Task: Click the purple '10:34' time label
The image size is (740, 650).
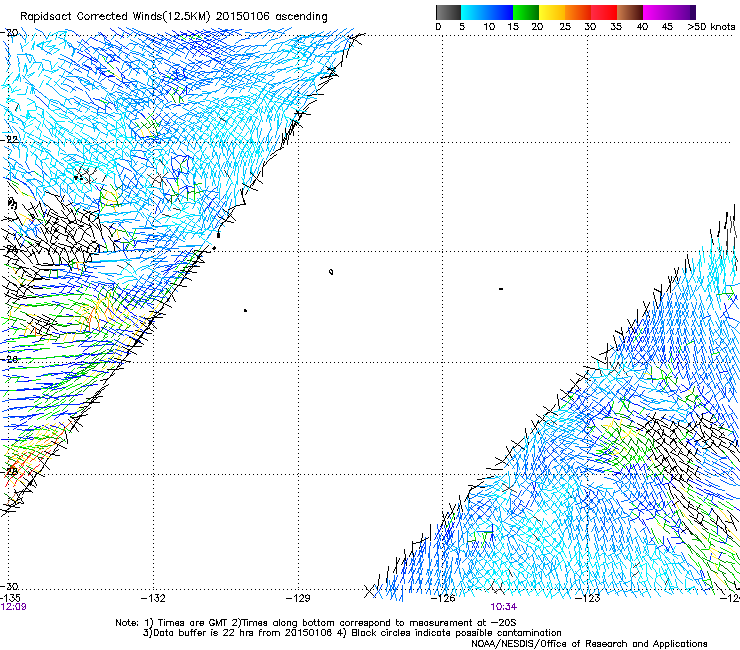Action: click(503, 607)
